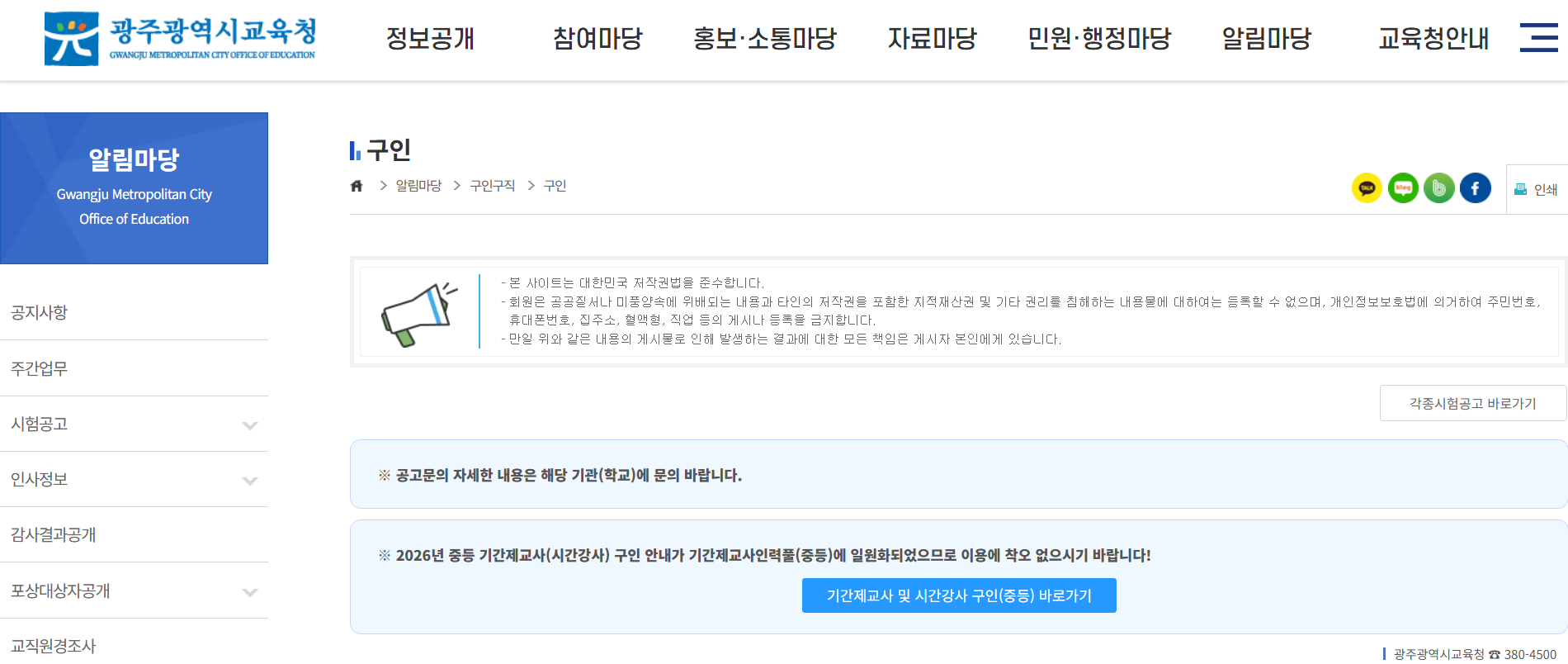This screenshot has width=1568, height=664.
Task: Go home via breadcrumb house icon
Action: point(357,186)
